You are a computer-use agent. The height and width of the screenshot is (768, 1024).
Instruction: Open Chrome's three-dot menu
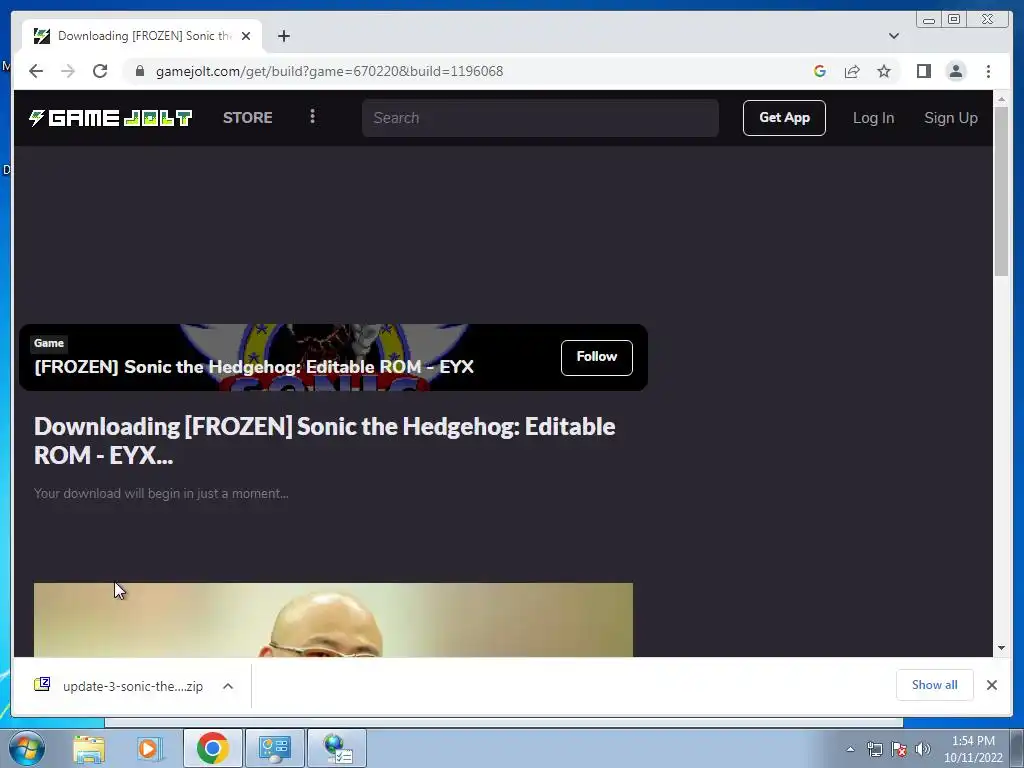tap(988, 71)
